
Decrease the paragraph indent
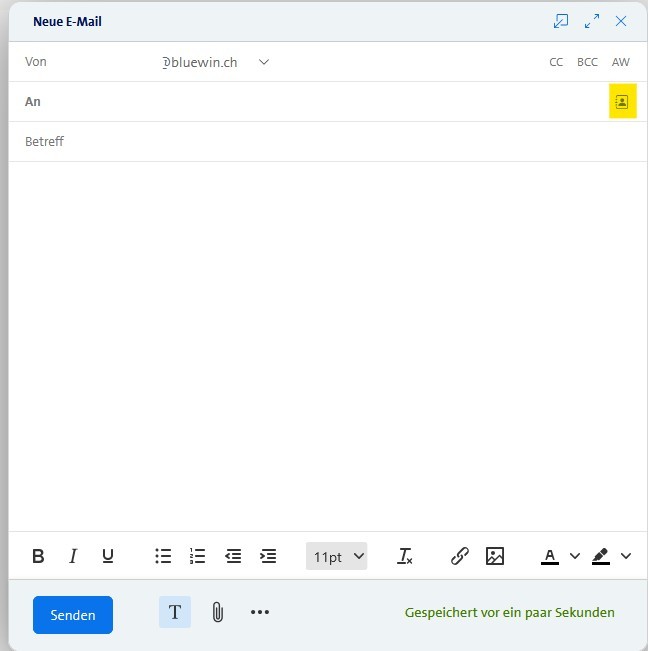click(x=233, y=556)
